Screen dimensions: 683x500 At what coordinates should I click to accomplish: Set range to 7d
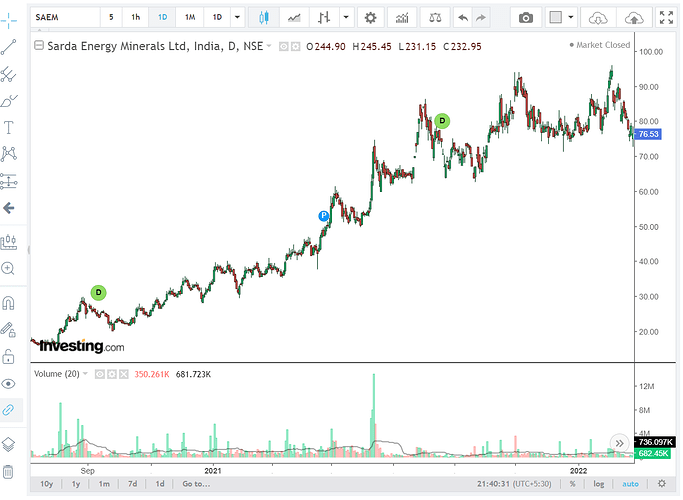(x=132, y=484)
